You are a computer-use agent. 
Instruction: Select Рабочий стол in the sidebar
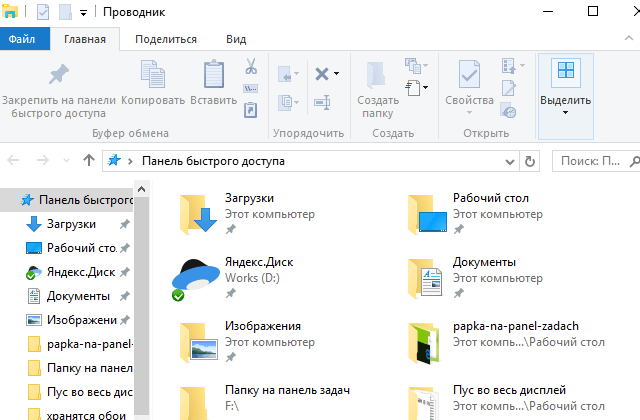click(71, 248)
